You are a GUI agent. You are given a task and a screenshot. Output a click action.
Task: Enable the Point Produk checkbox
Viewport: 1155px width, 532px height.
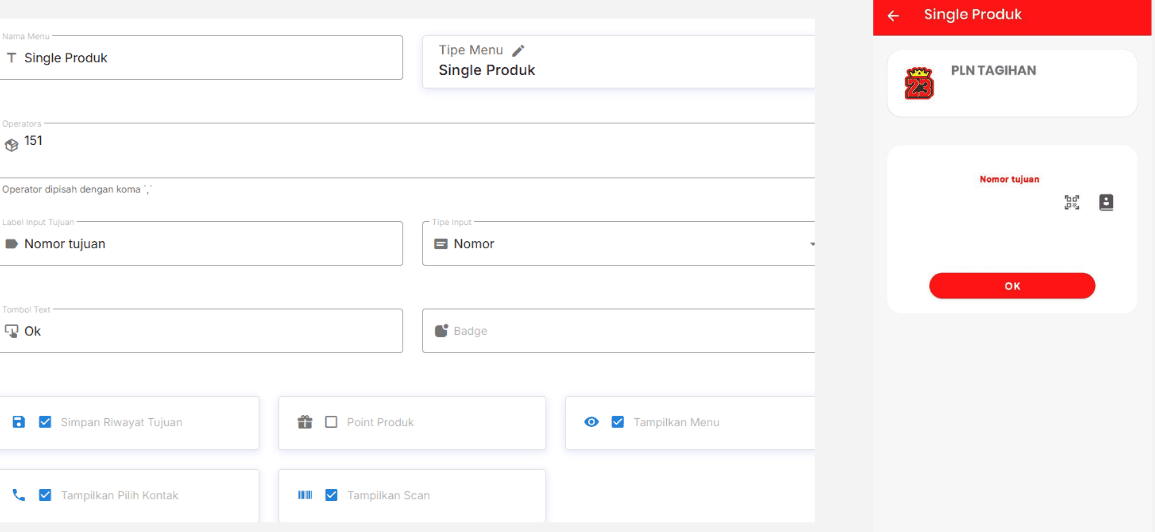coord(331,422)
